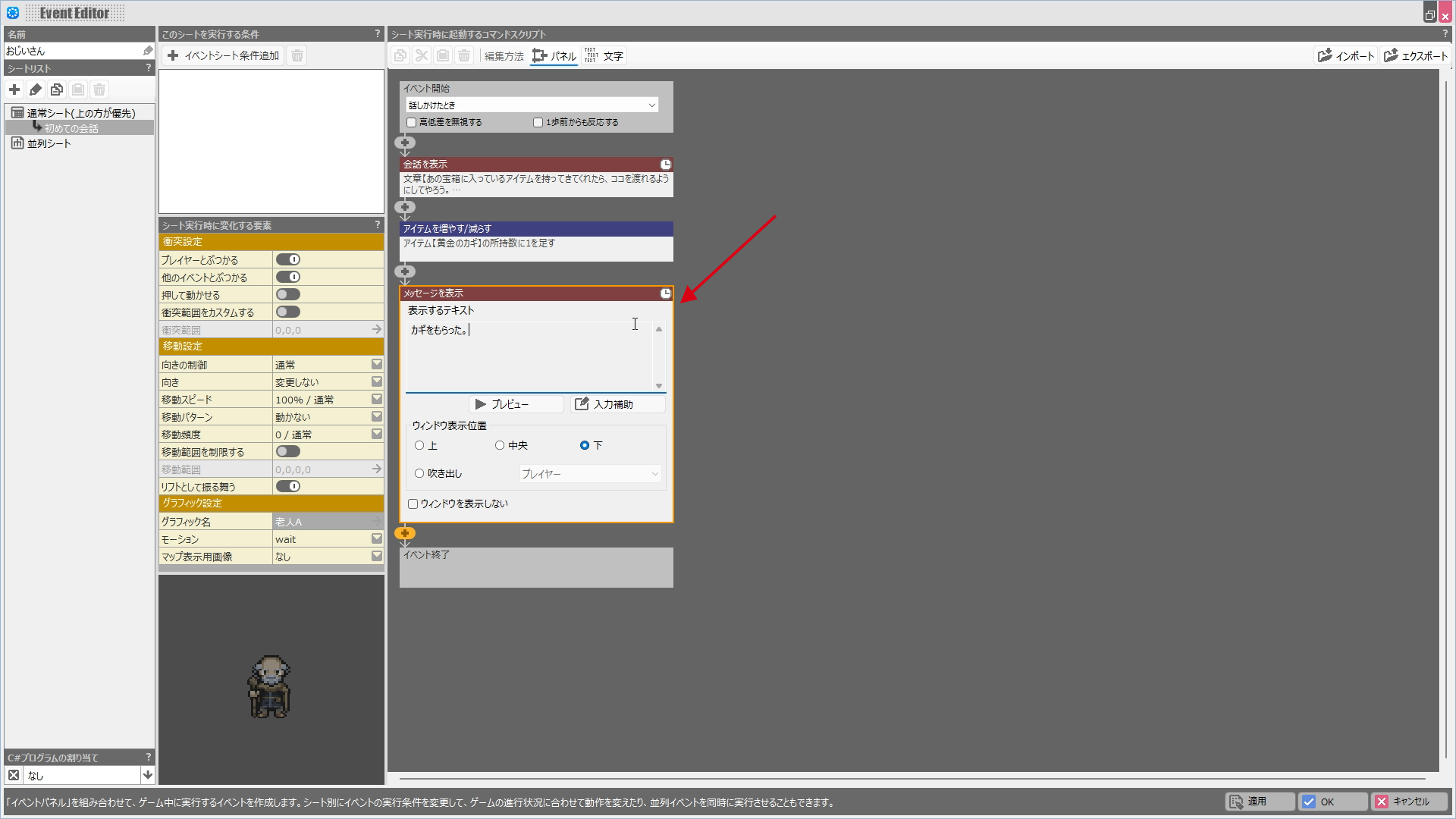1456x819 pixels.
Task: Toggle 押して動かせる switch
Action: click(288, 294)
